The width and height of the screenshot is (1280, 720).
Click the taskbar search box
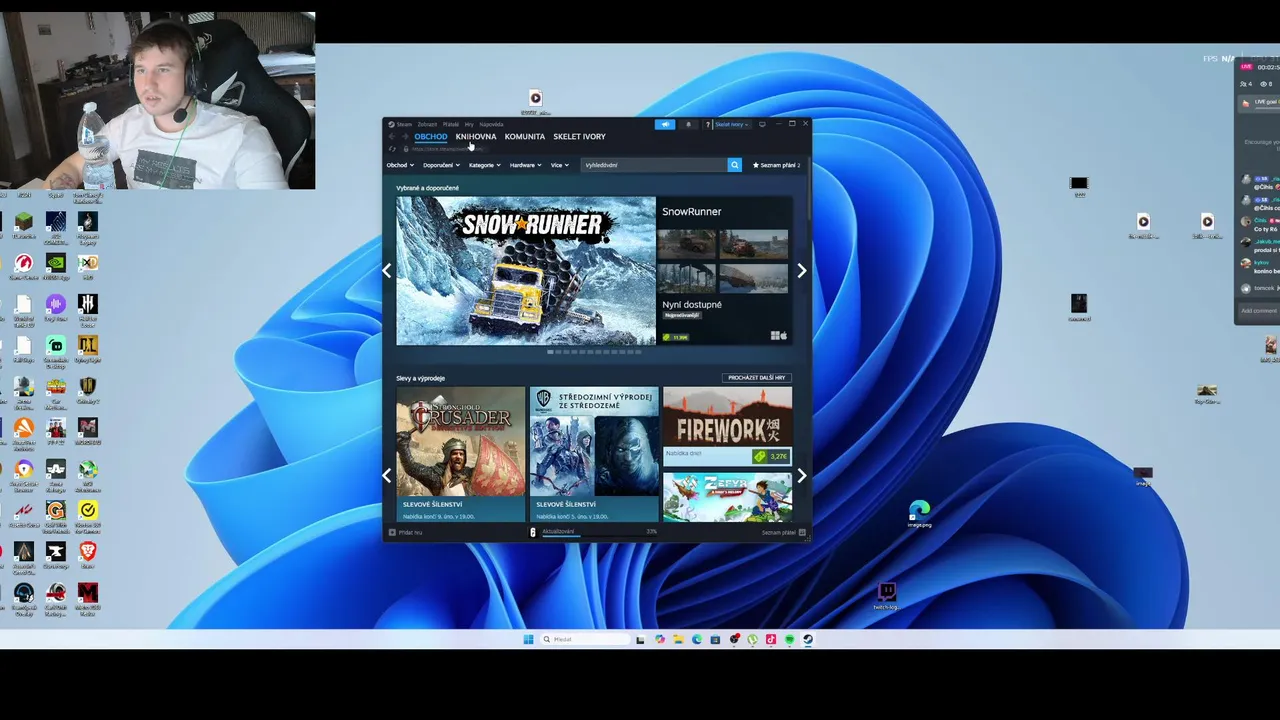(584, 639)
